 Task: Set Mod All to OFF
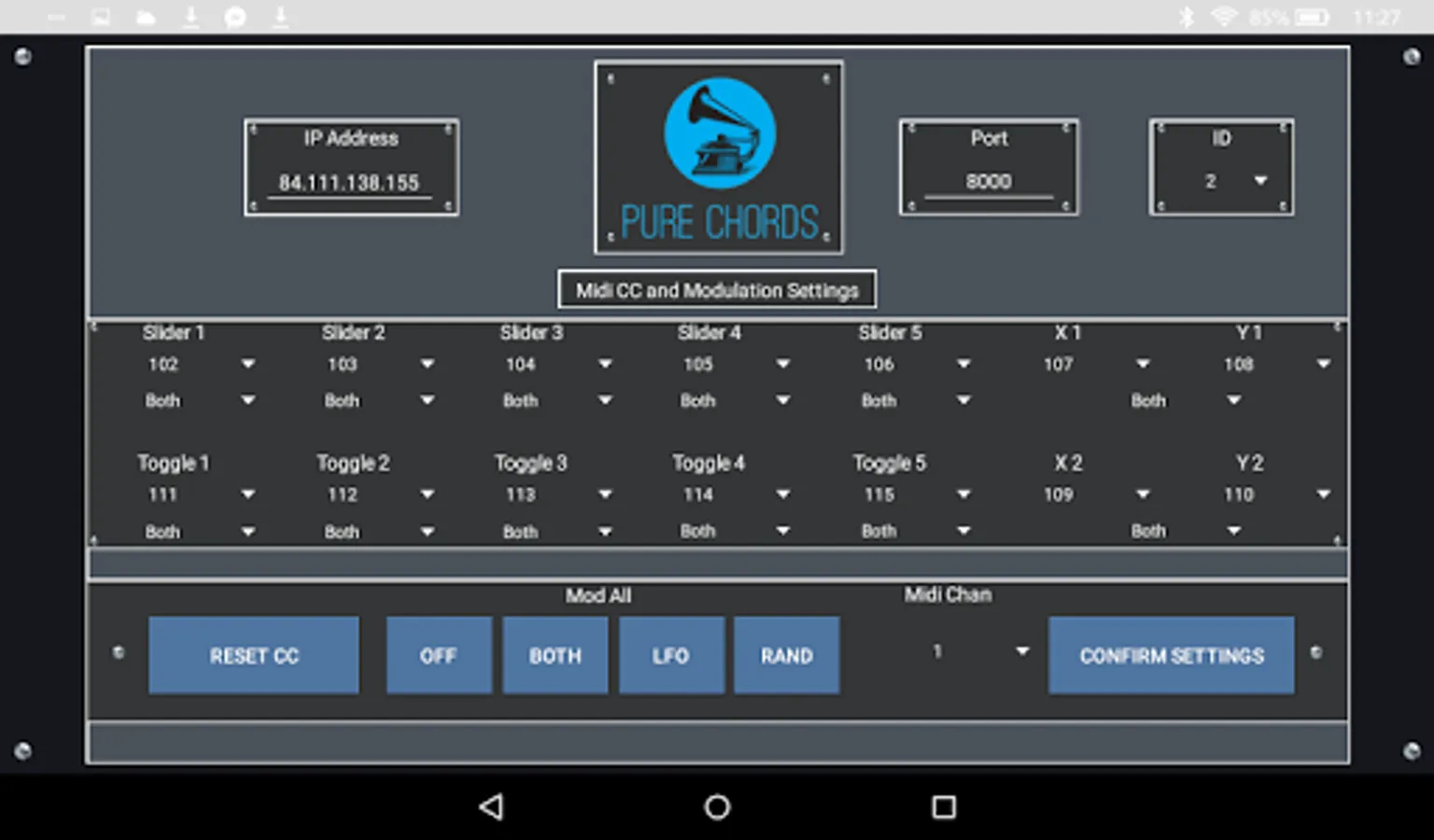tap(439, 655)
